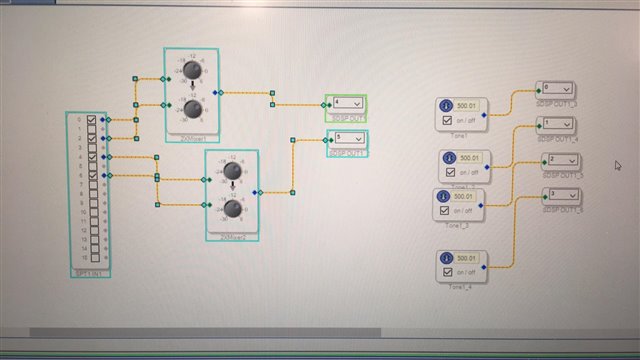Image resolution: width=640 pixels, height=360 pixels.
Task: Click Tone1_2 frequency field 500.01
Action: tap(469, 158)
